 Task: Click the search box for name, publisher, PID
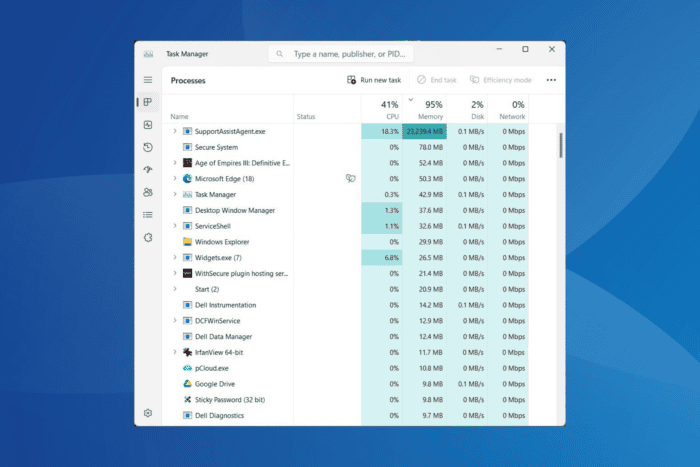click(x=341, y=54)
